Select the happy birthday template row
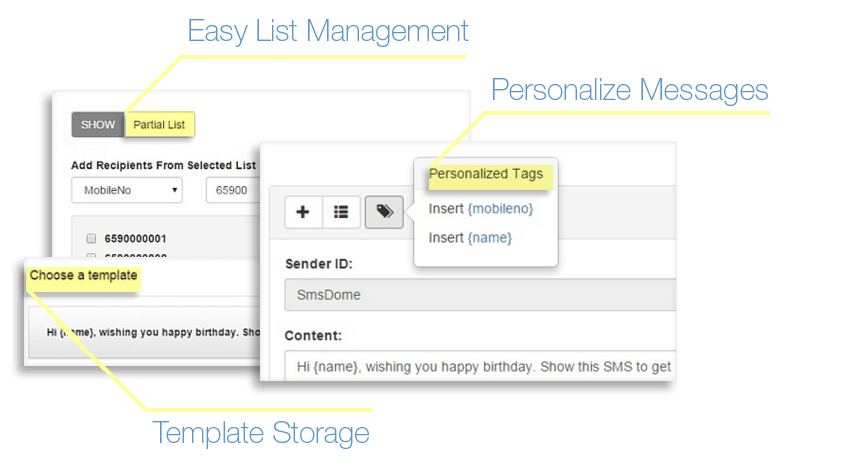Screen dimensions: 853x469 tap(145, 332)
